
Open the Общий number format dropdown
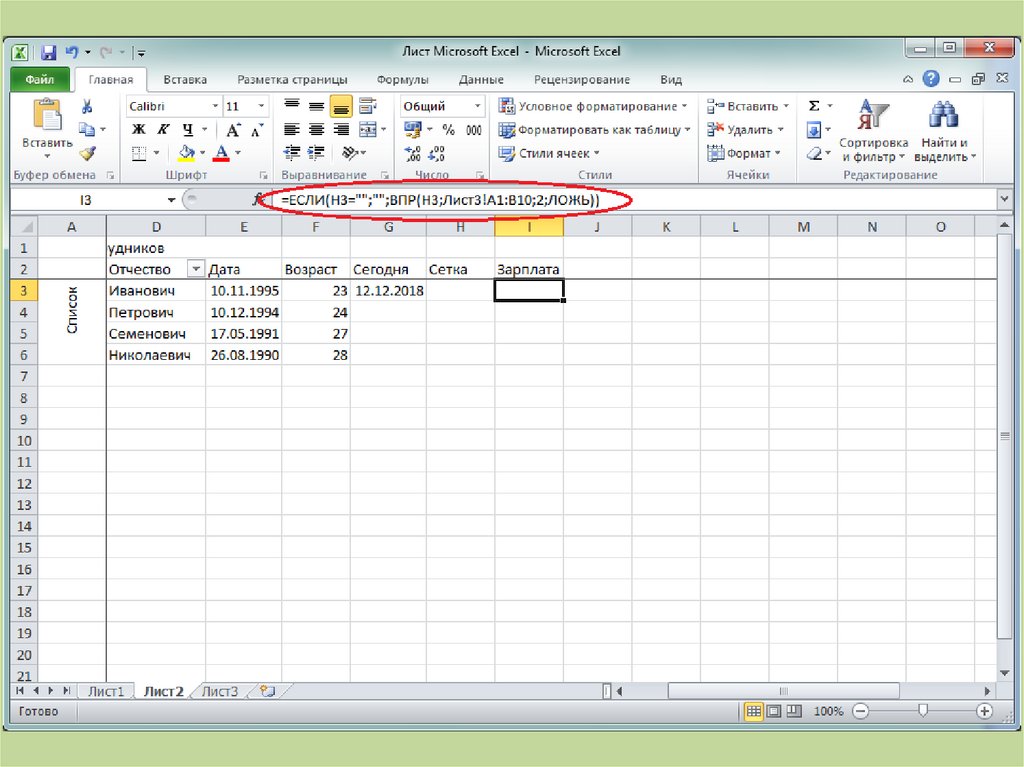click(477, 106)
